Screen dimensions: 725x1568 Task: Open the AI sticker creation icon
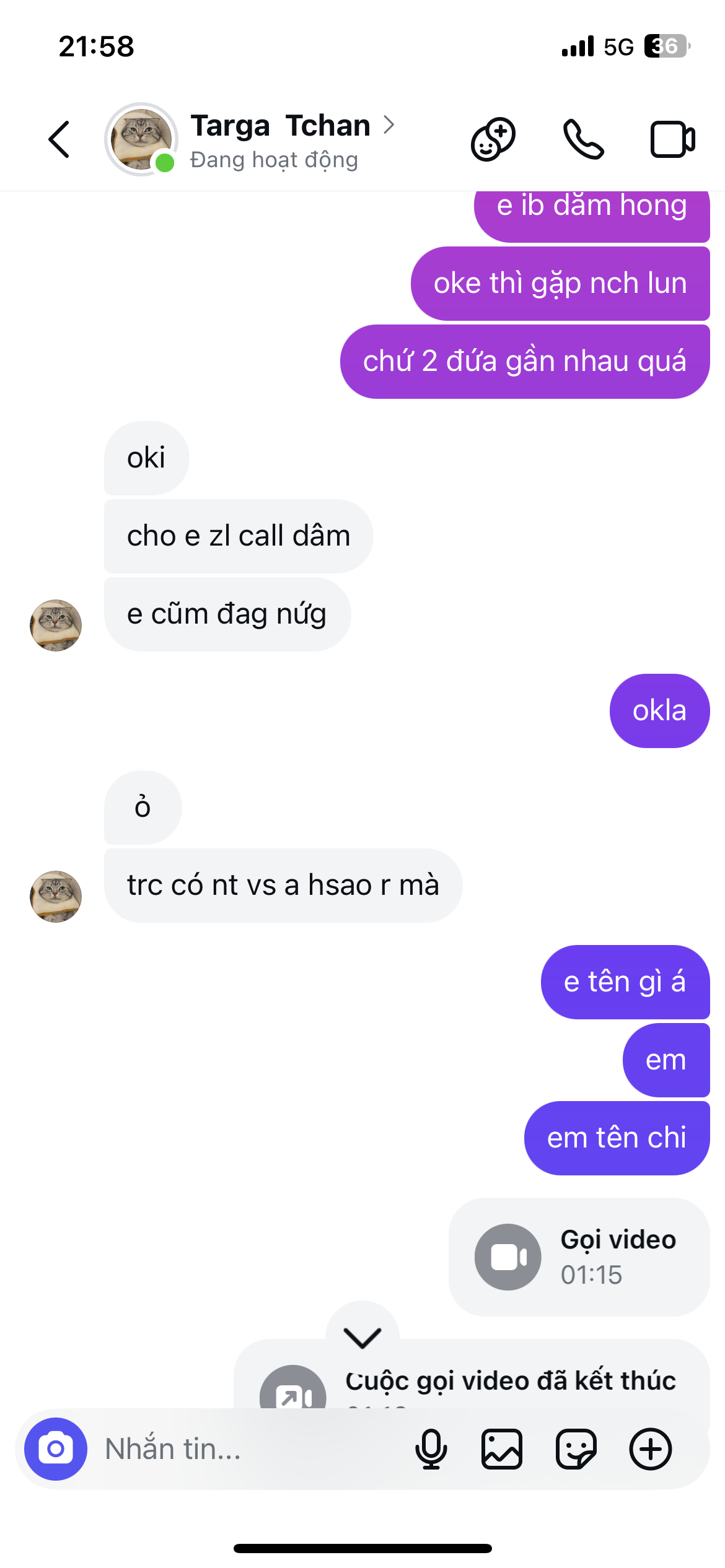(x=493, y=139)
